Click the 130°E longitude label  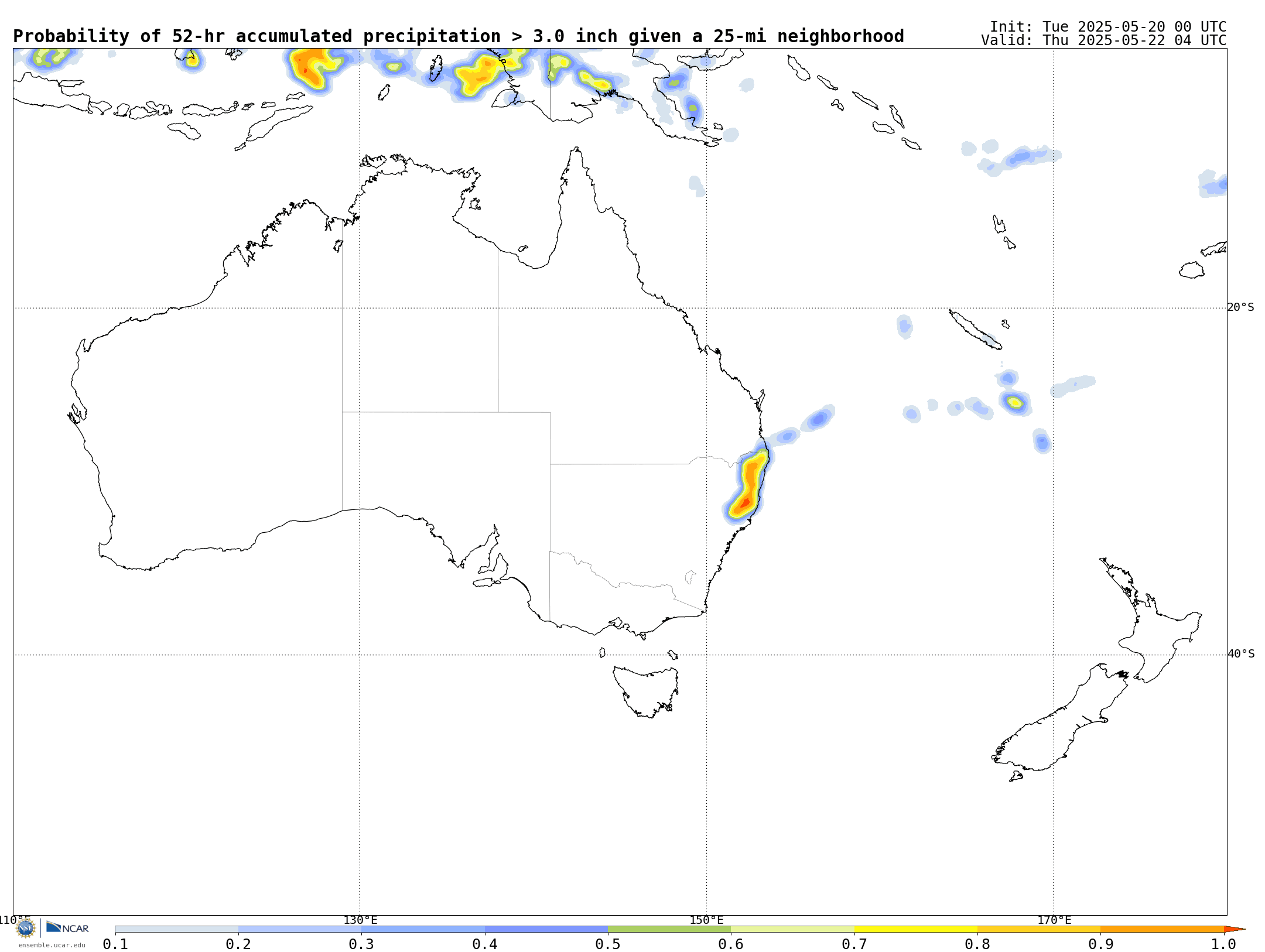click(360, 920)
